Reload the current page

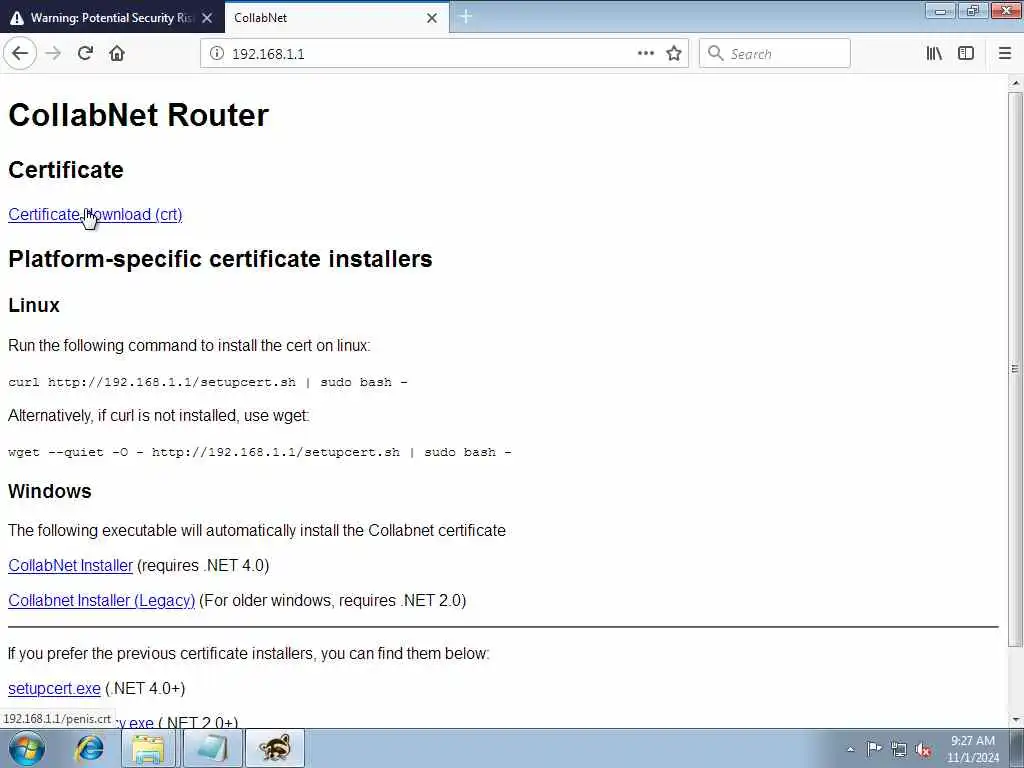click(85, 53)
